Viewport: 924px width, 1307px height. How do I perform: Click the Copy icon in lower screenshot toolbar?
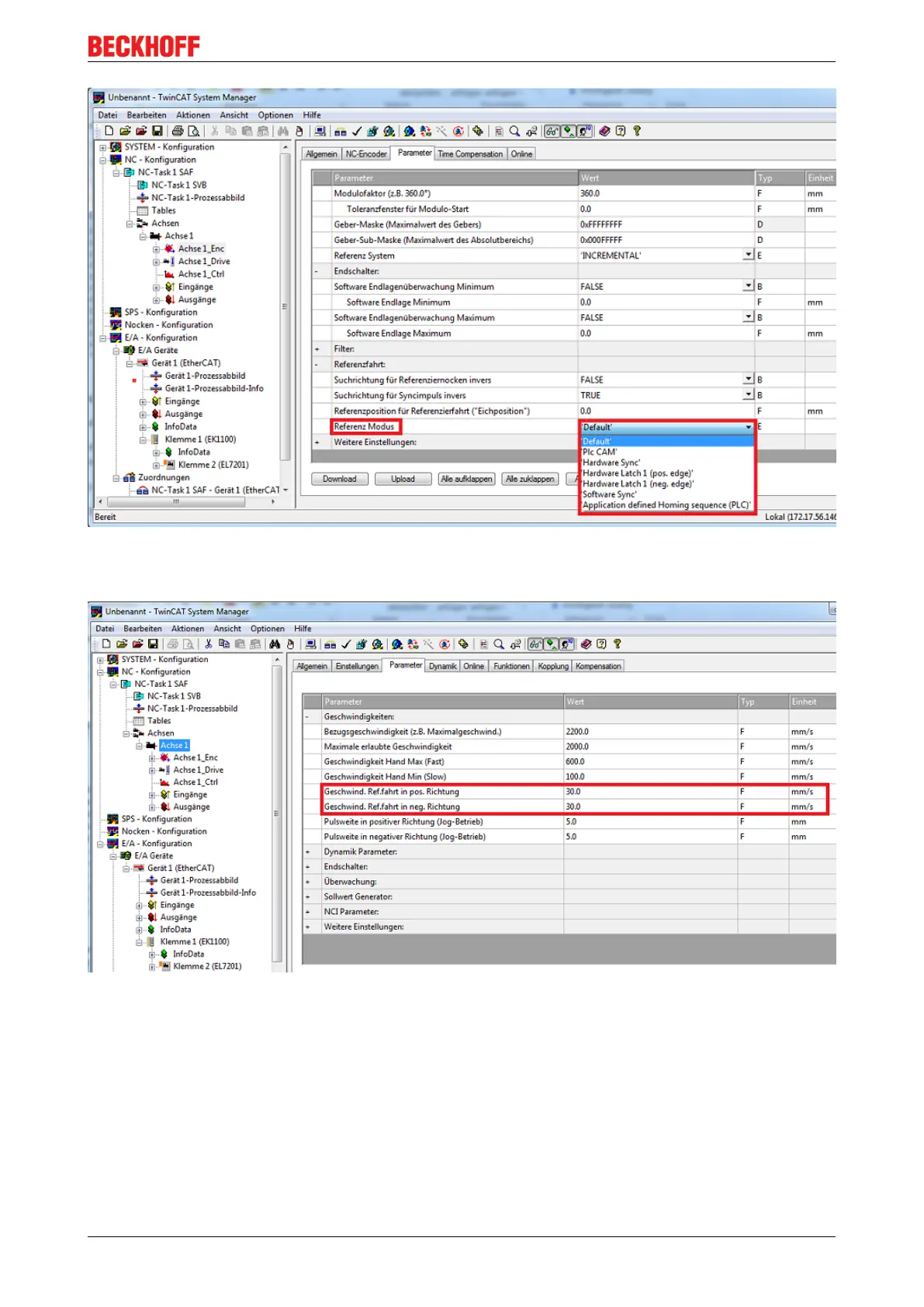point(224,644)
